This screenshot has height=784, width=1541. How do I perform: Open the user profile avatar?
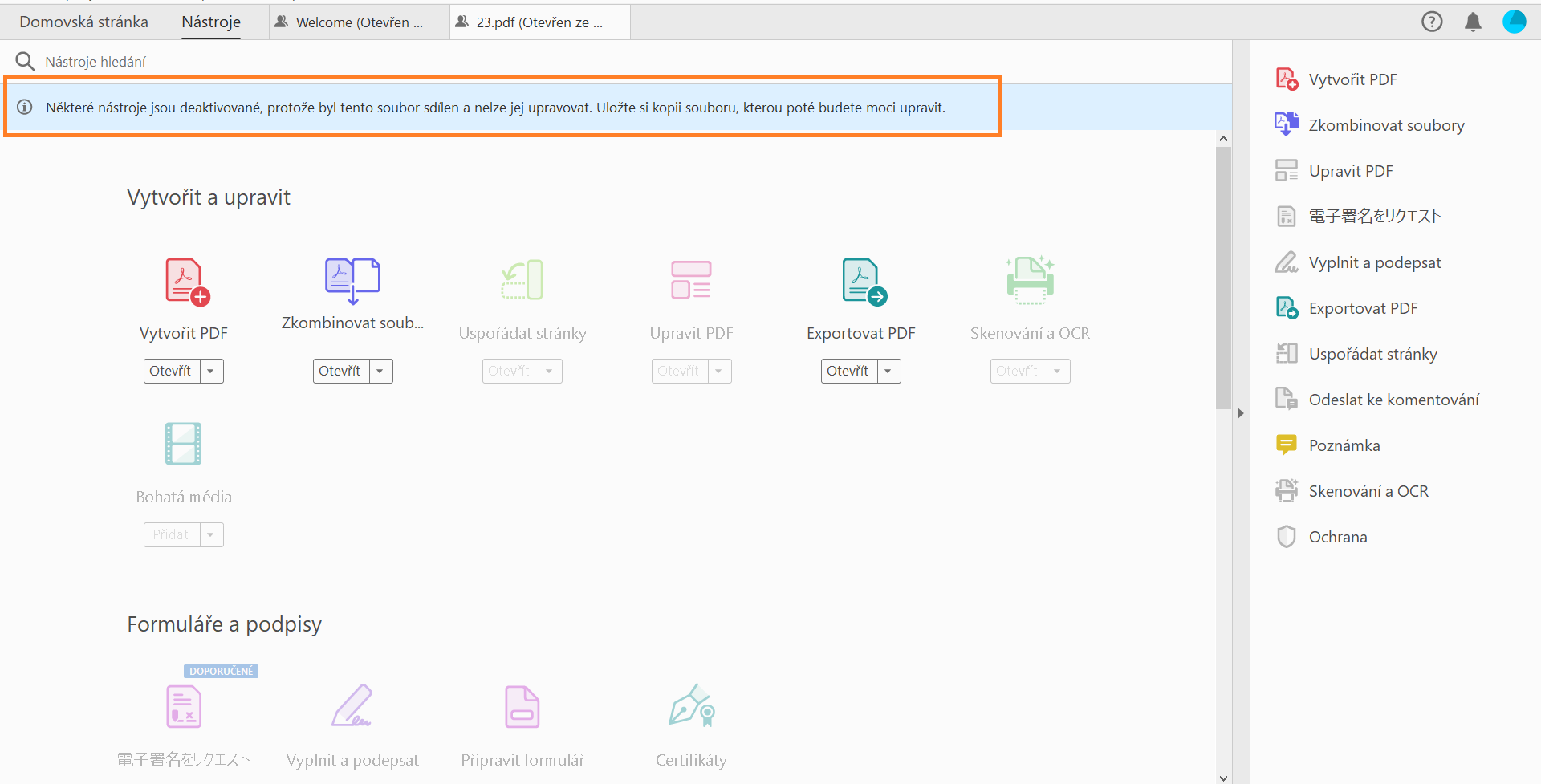pos(1515,22)
